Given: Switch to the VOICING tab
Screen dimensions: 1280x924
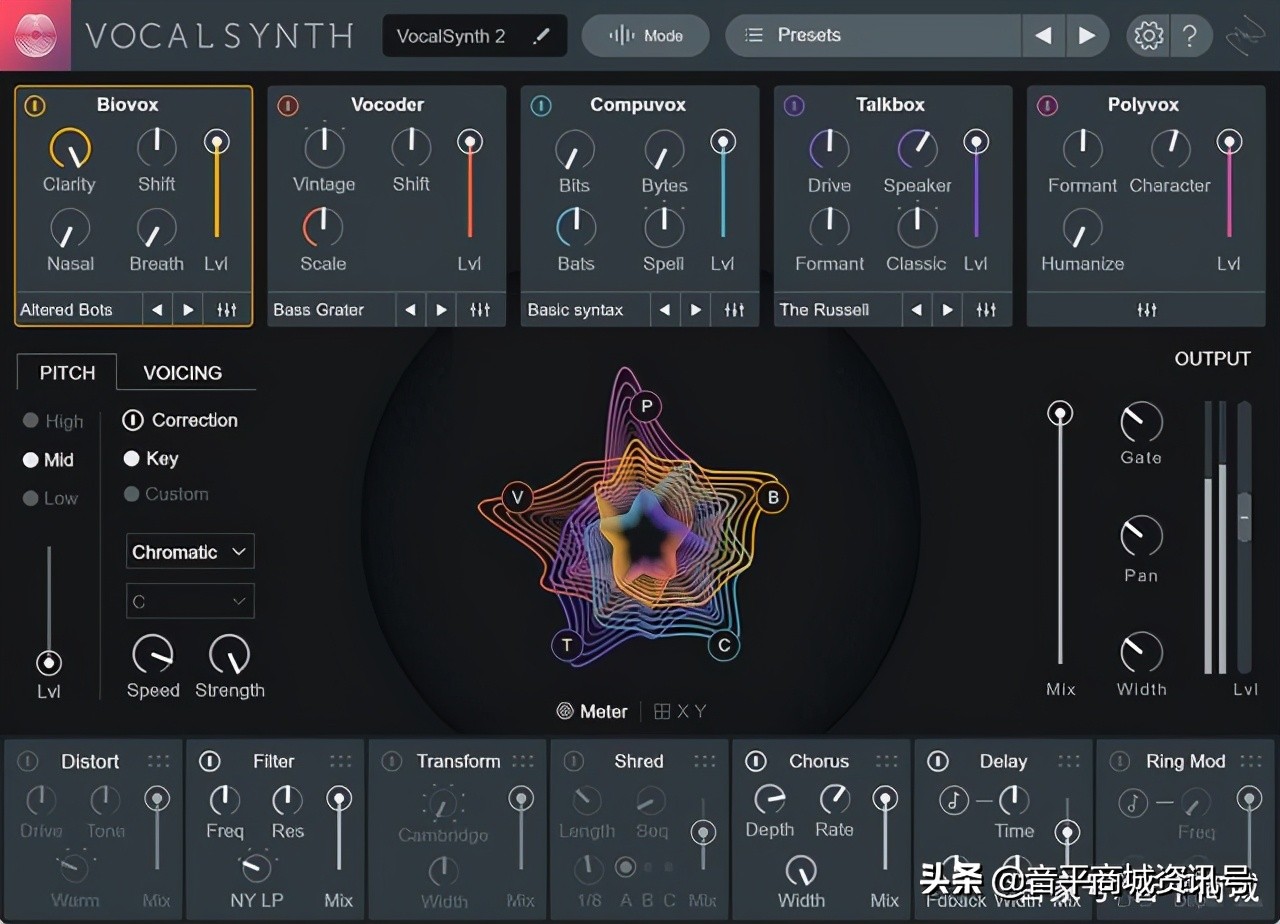Looking at the screenshot, I should pyautogui.click(x=183, y=373).
